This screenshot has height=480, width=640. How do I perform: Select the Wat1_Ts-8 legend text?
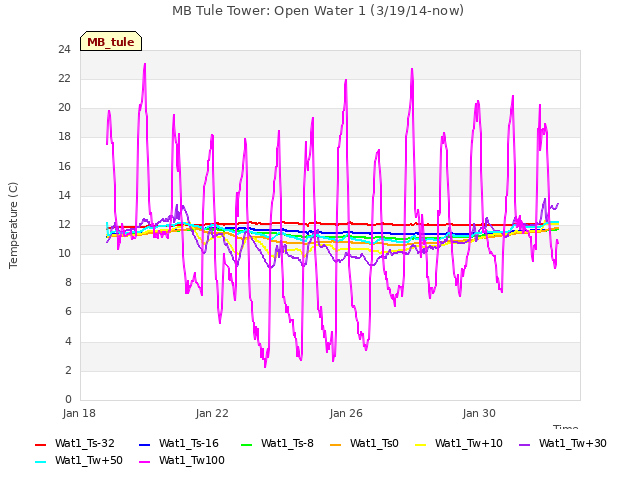tap(287, 443)
